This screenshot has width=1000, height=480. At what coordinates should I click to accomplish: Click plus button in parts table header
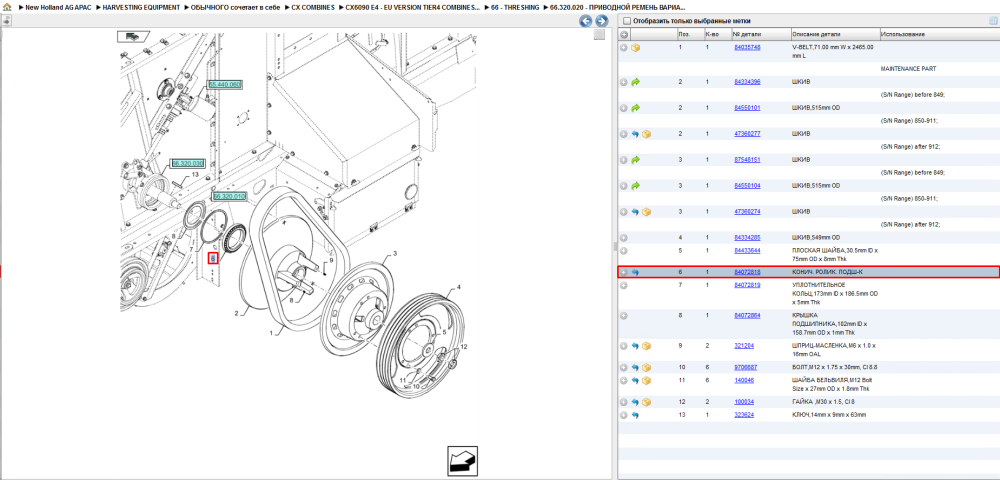(624, 34)
